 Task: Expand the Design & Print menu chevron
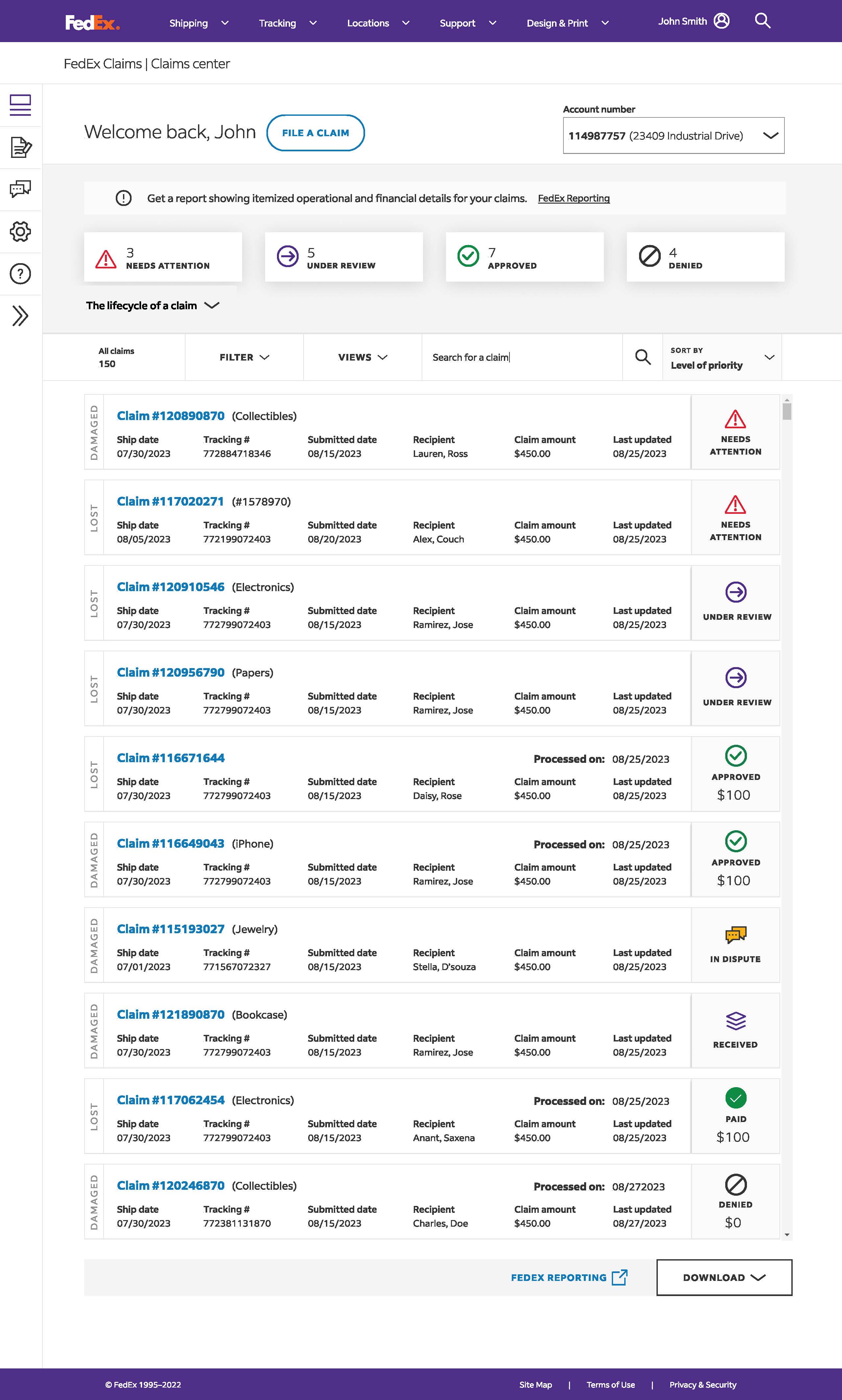[x=605, y=23]
